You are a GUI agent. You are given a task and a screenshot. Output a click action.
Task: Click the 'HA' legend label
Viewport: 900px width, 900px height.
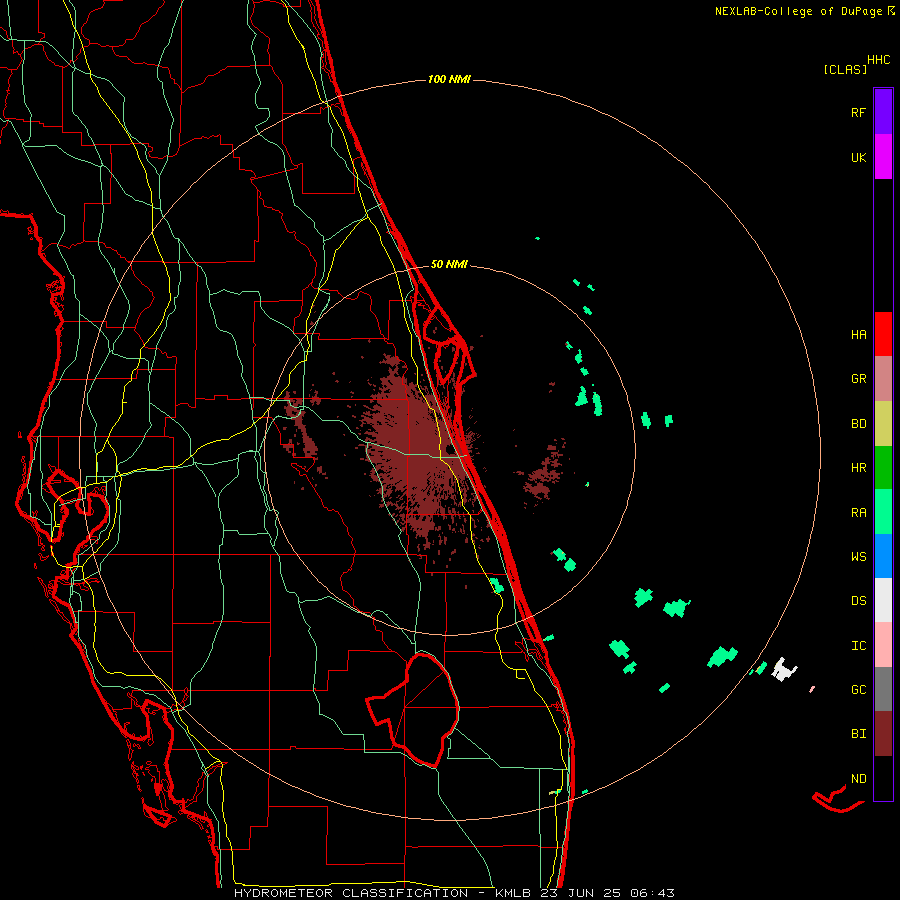coord(859,335)
